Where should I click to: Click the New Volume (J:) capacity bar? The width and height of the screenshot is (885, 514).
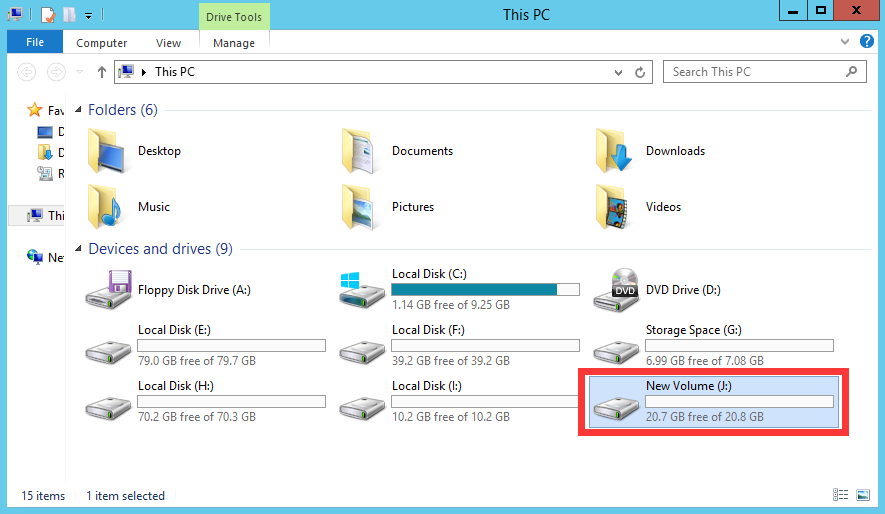pyautogui.click(x=739, y=401)
